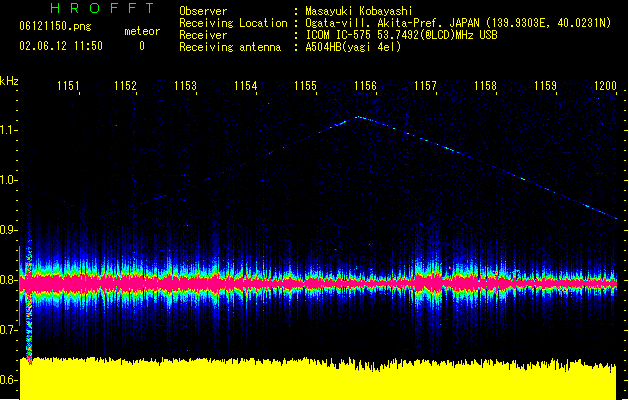Click the 1153 time marker
The height and width of the screenshot is (400, 629).
[185, 86]
